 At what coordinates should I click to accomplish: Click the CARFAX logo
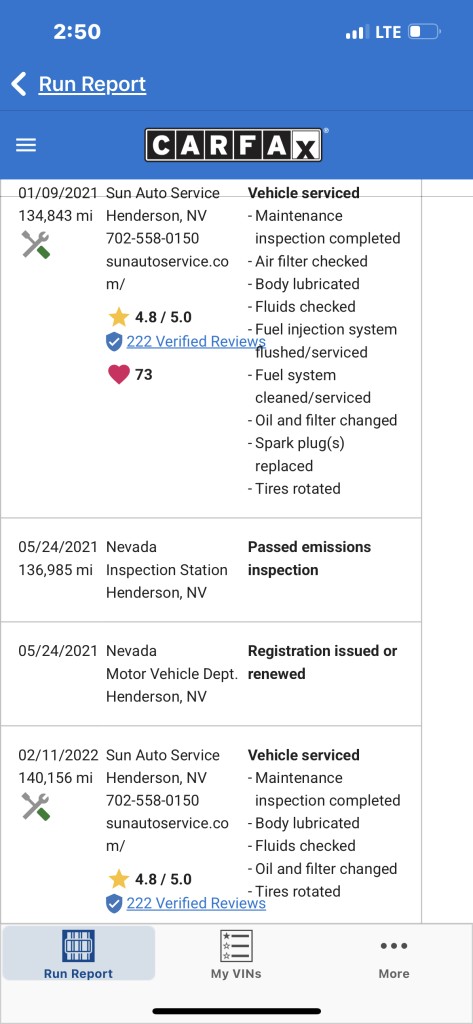point(234,145)
